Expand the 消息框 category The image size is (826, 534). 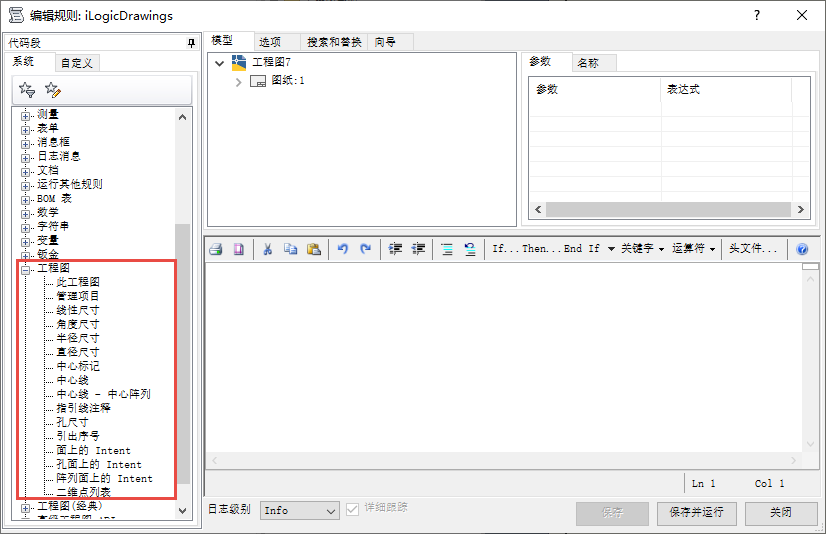25,144
